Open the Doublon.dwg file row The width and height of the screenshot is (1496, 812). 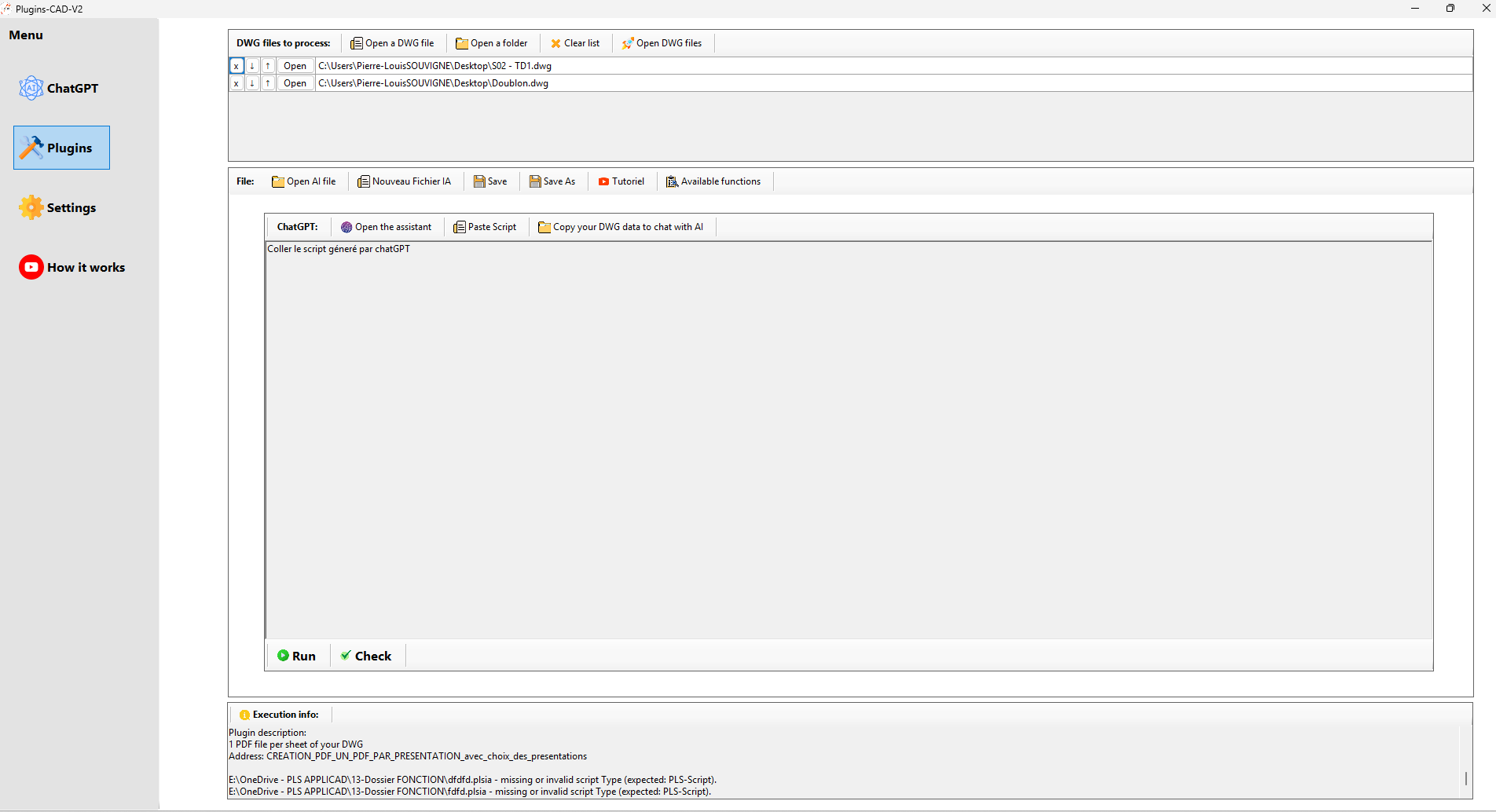[x=295, y=83]
